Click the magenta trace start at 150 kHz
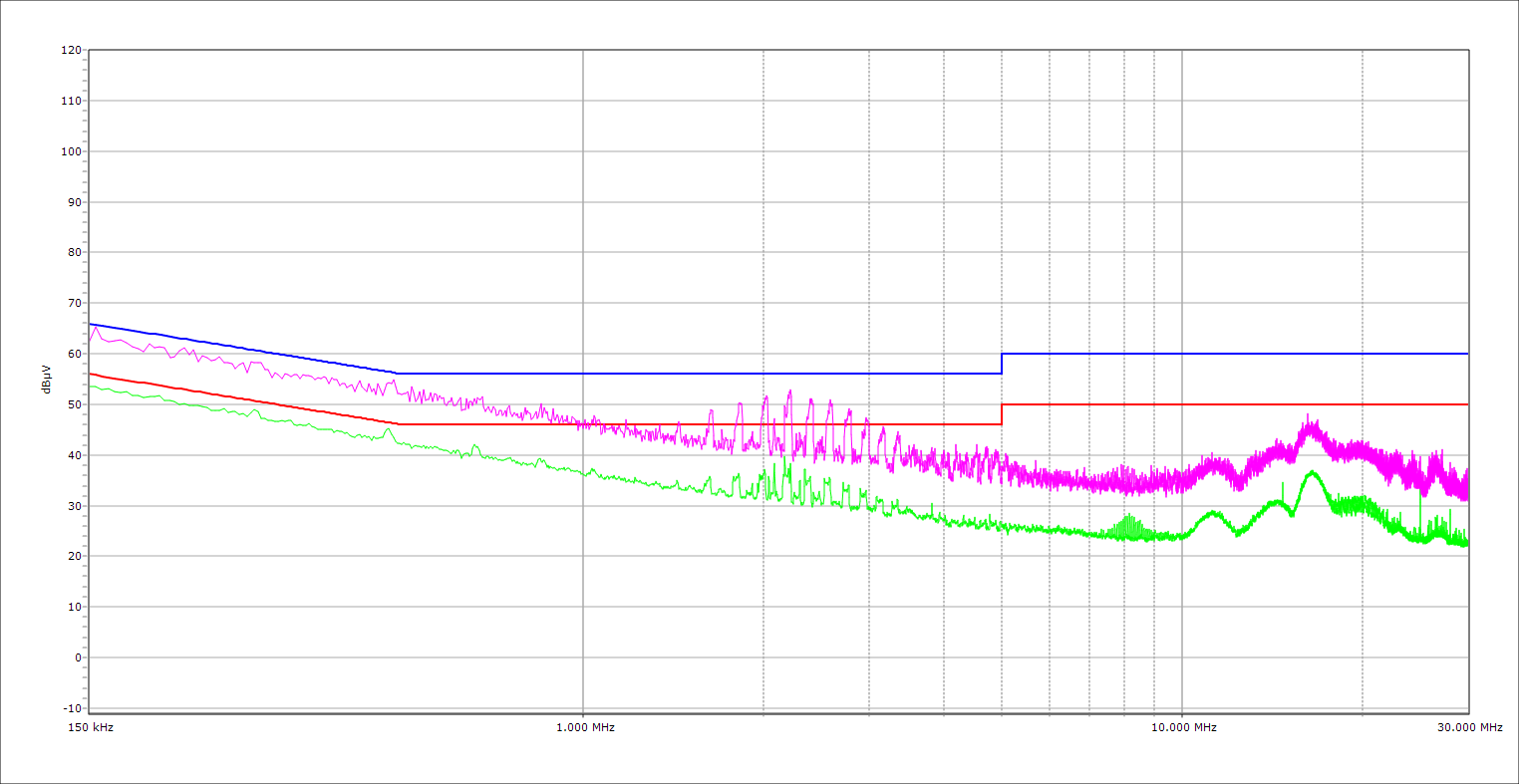Screen dimensions: 1519x784 [90, 341]
